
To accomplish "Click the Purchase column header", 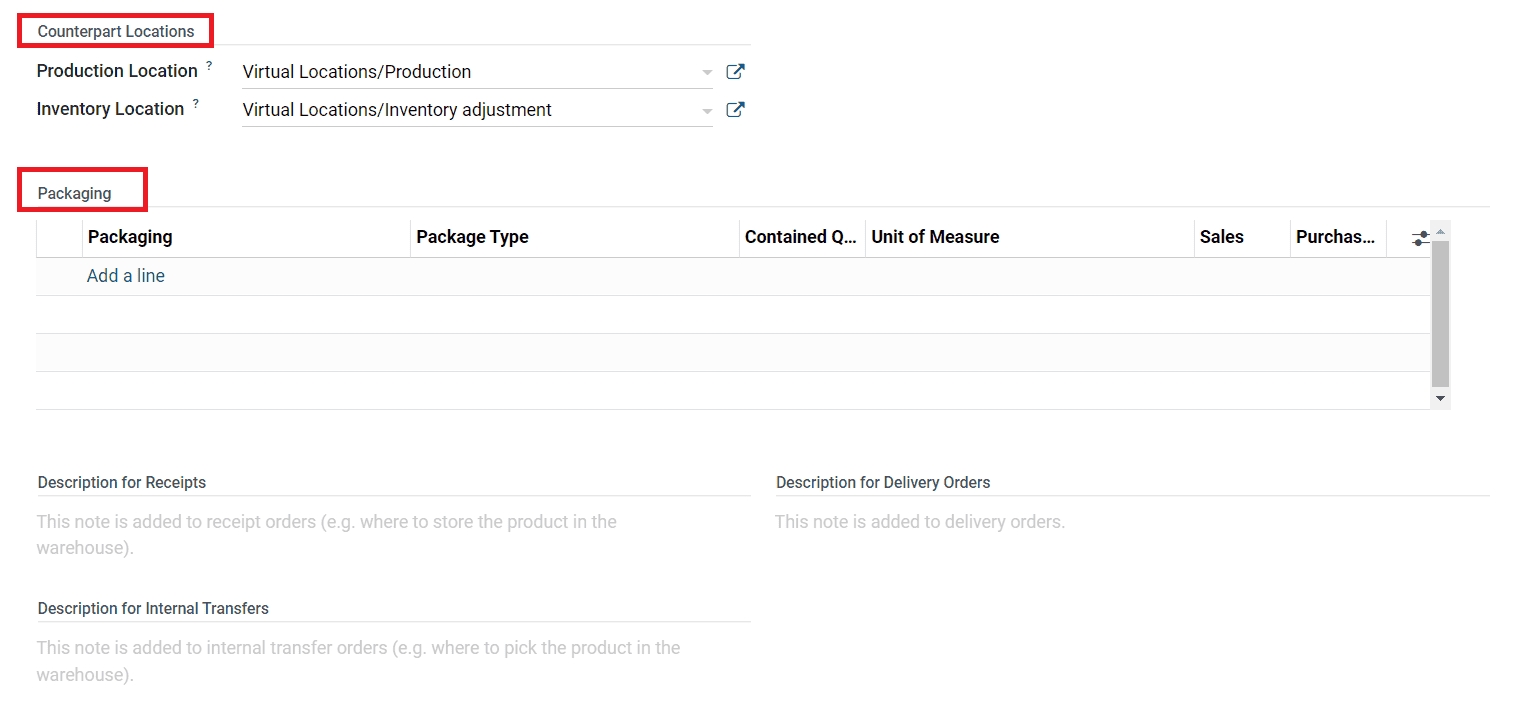I will point(1335,237).
